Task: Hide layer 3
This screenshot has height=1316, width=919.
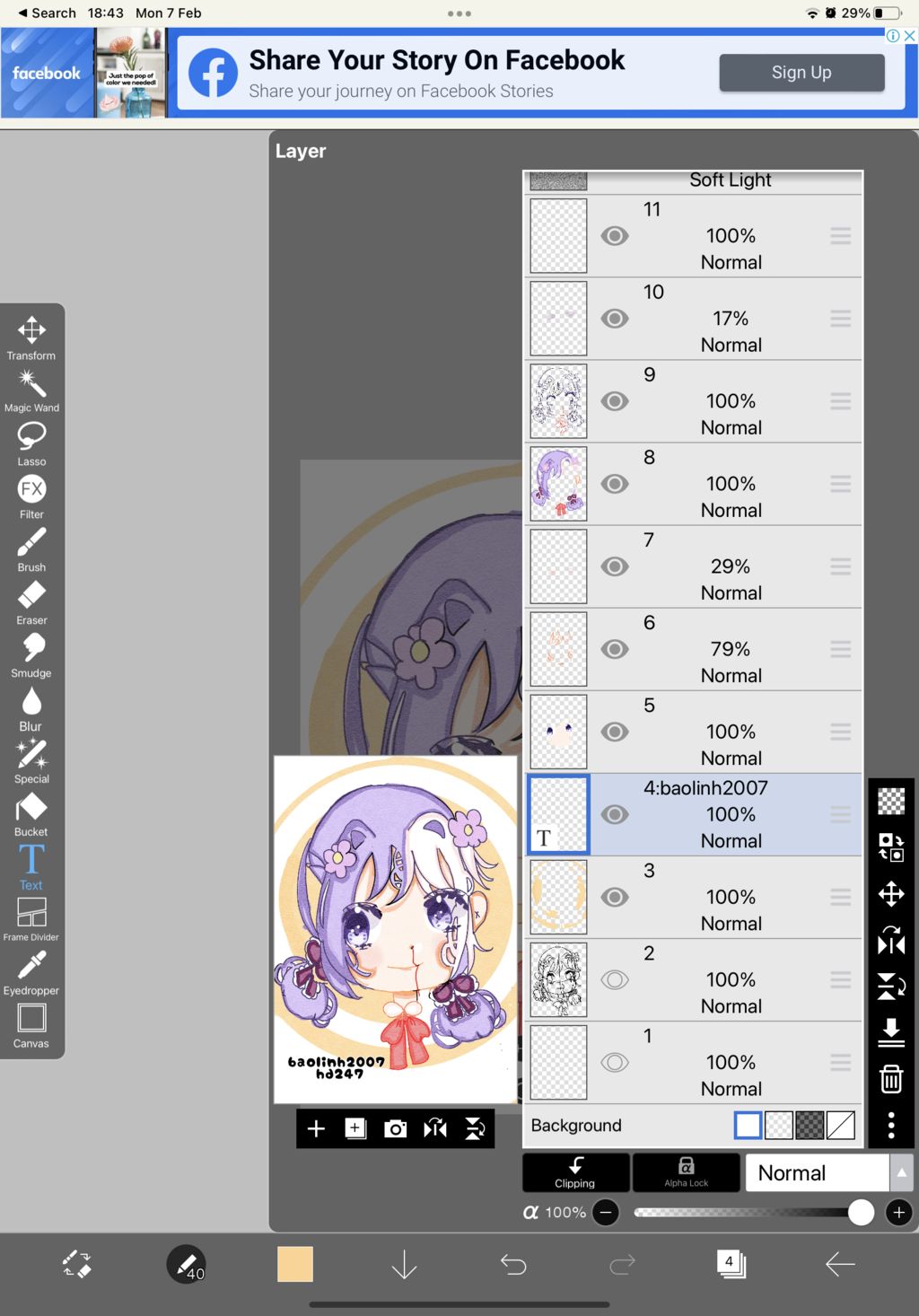Action: 615,897
